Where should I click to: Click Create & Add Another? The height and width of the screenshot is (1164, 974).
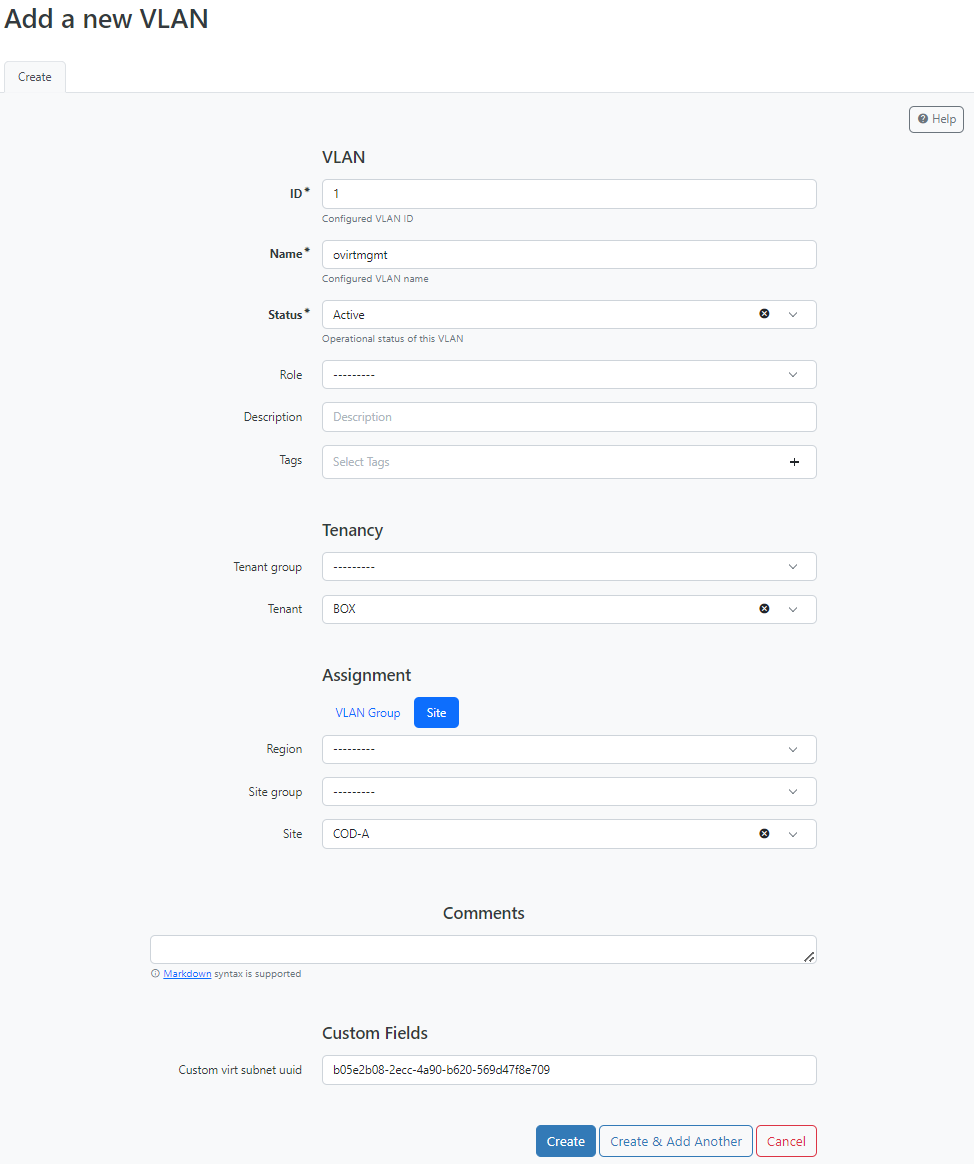coord(676,1141)
